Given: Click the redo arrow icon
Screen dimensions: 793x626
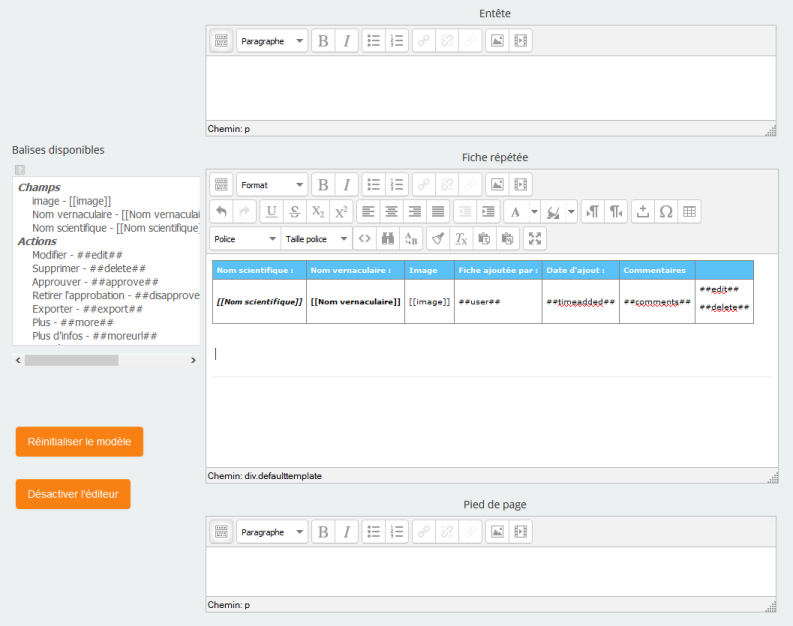Looking at the screenshot, I should [x=244, y=211].
